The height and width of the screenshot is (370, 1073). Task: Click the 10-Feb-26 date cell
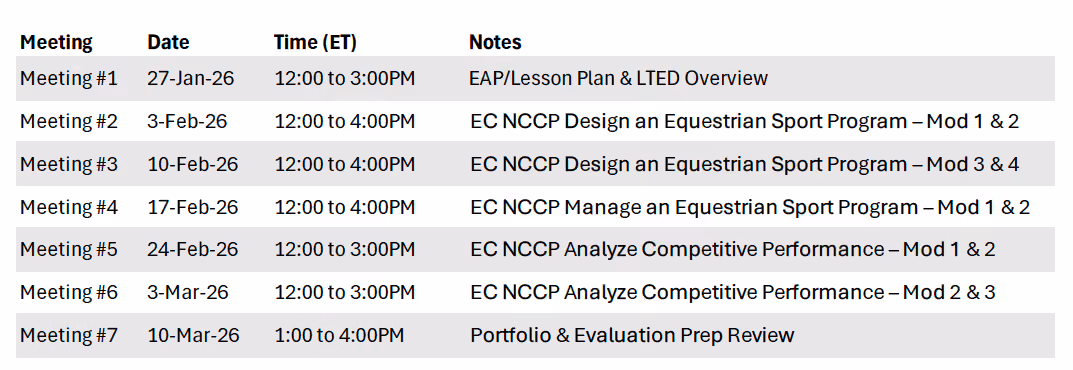coord(193,164)
